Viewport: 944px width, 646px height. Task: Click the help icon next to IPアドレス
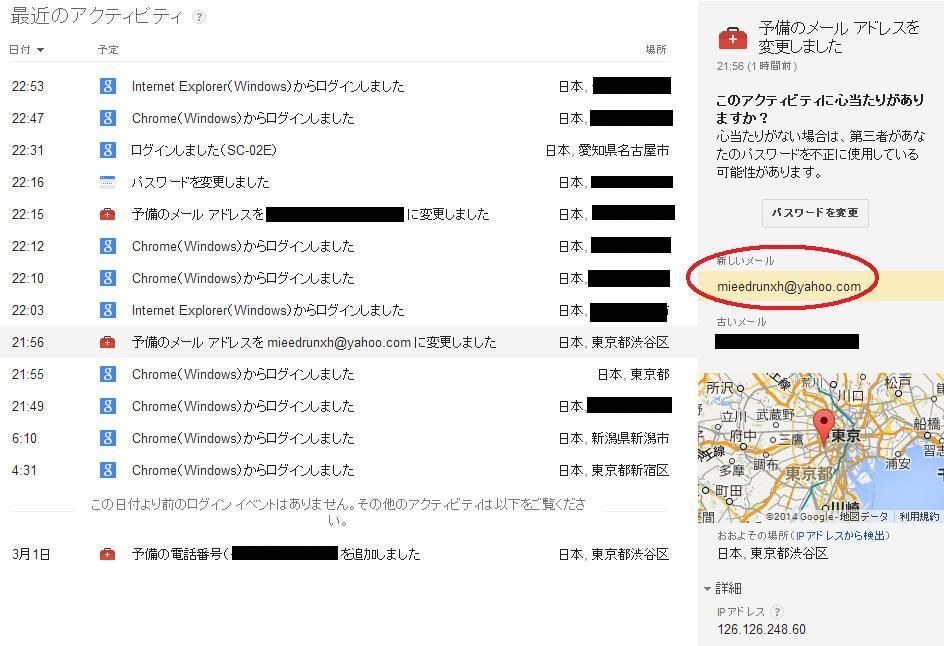click(777, 612)
